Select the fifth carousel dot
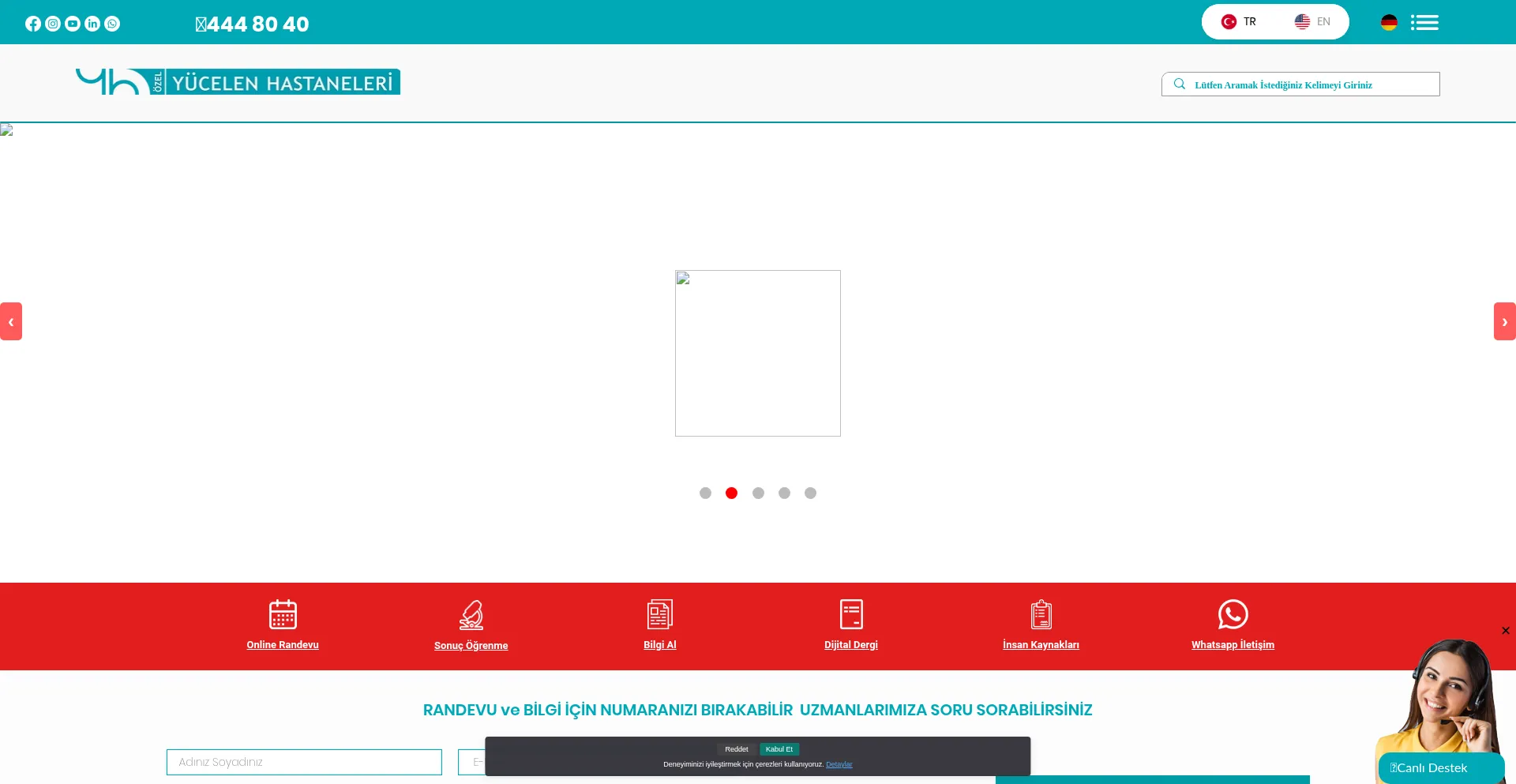The image size is (1516, 784). (x=810, y=493)
